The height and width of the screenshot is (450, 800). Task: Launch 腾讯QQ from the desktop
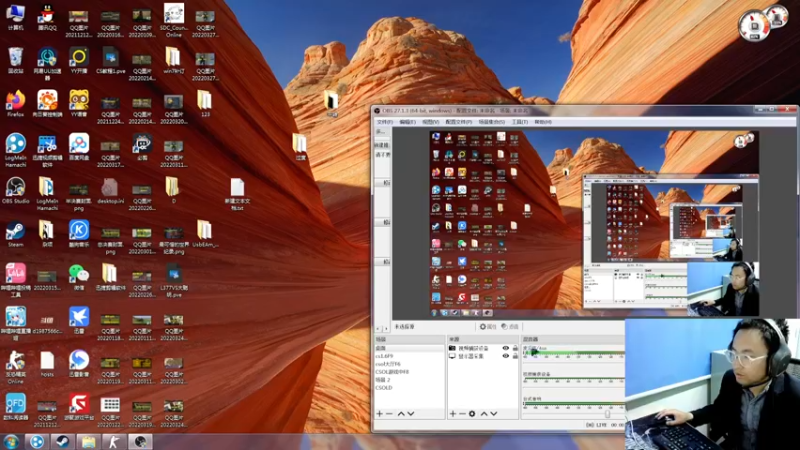[47, 16]
